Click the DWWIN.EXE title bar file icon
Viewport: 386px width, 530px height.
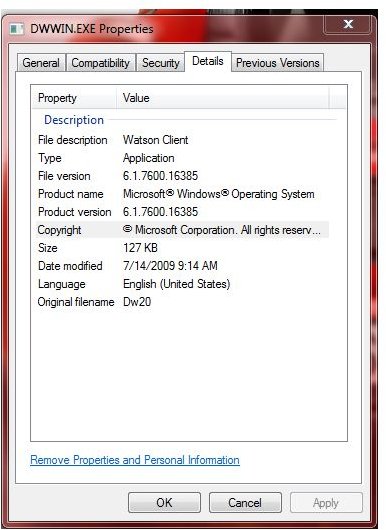point(17,29)
